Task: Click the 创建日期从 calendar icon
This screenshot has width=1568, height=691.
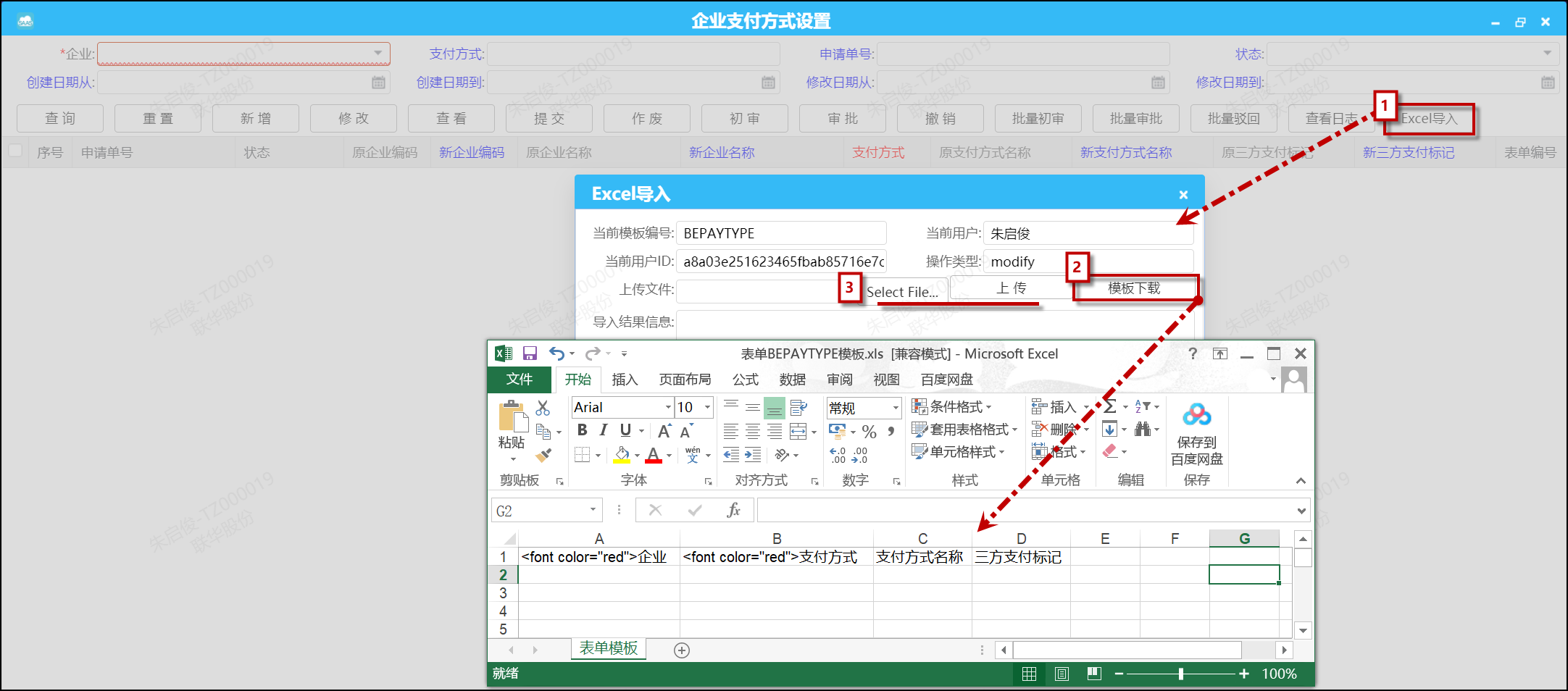Action: coord(378,83)
